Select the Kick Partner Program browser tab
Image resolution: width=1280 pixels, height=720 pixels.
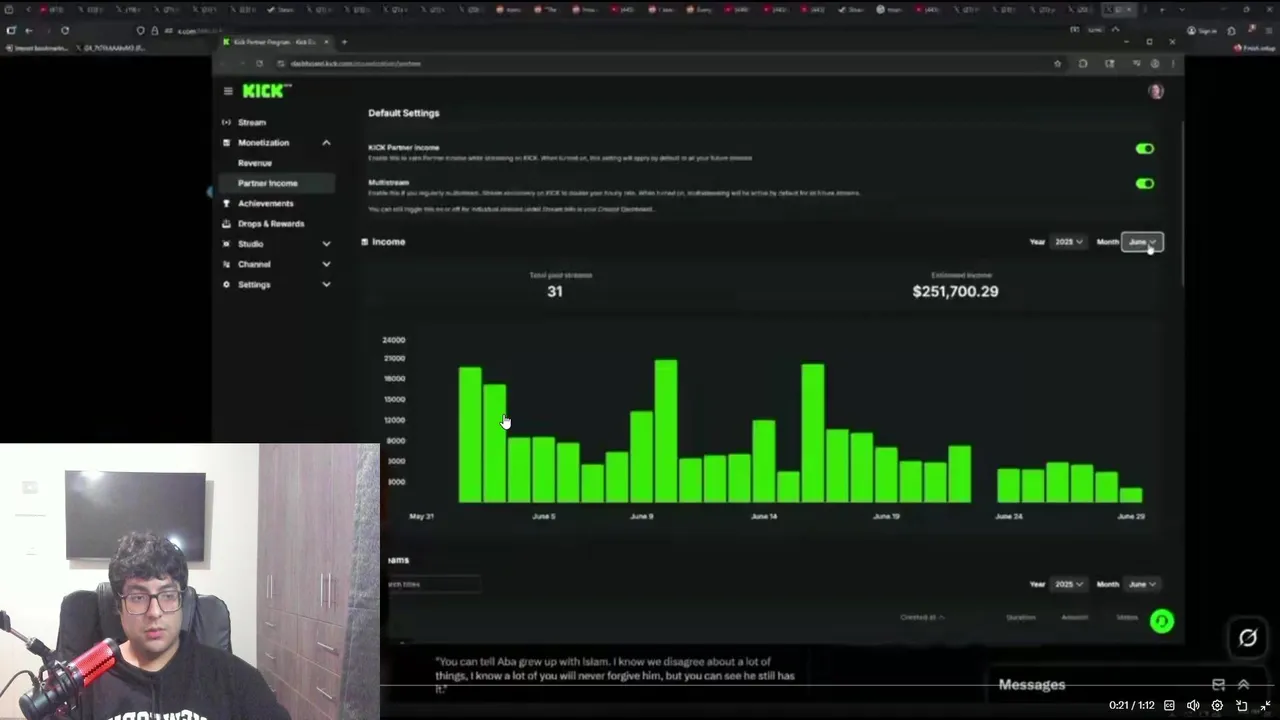[275, 42]
